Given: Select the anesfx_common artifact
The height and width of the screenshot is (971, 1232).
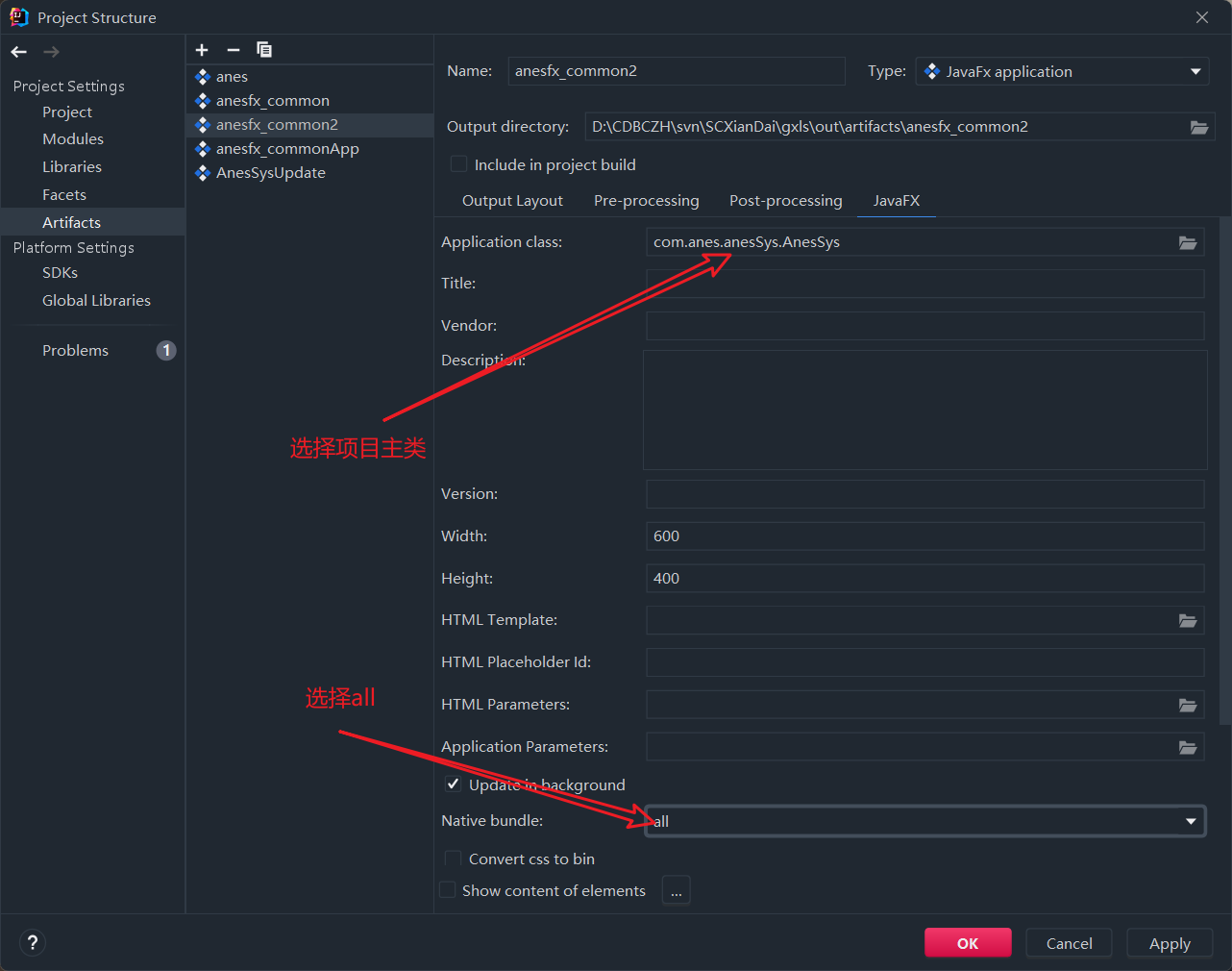Looking at the screenshot, I should [308, 101].
